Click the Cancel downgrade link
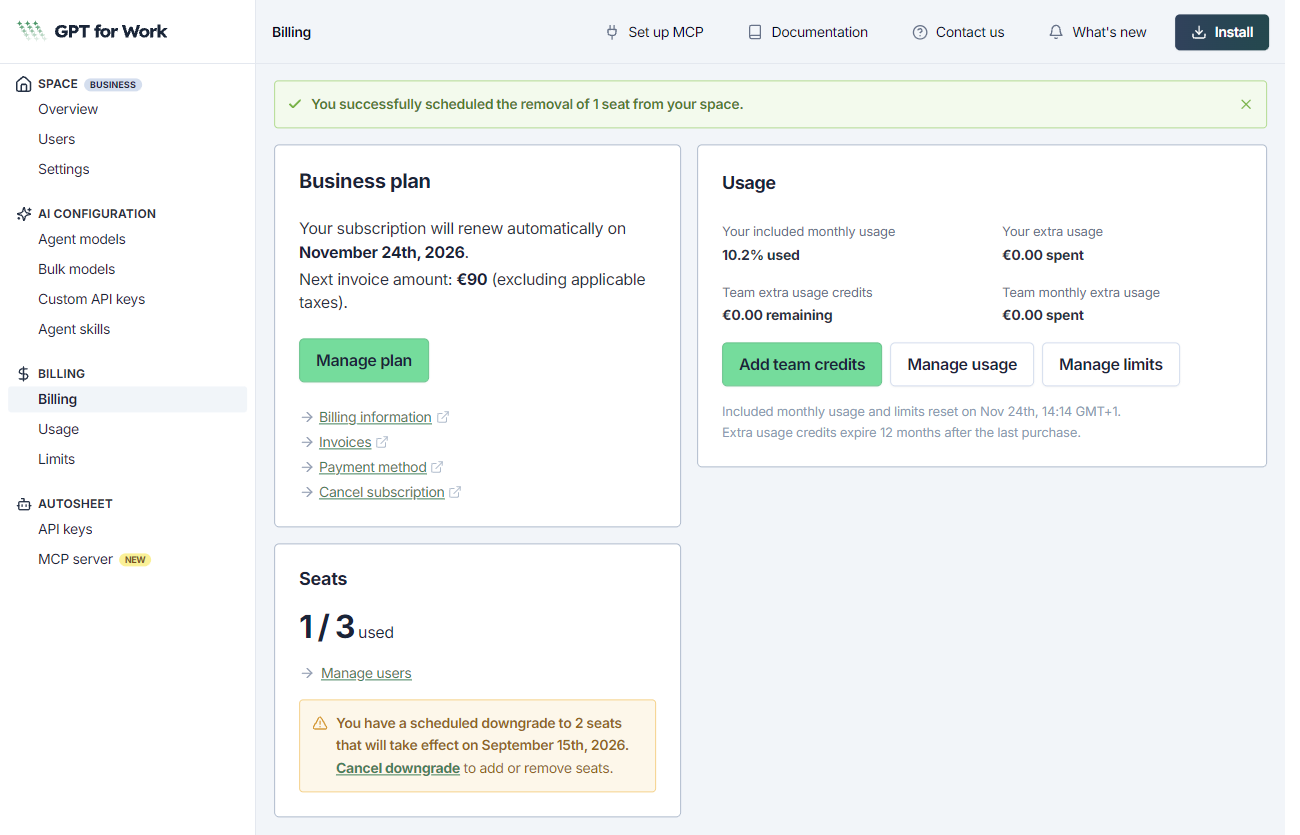The width and height of the screenshot is (1300, 835). point(398,768)
